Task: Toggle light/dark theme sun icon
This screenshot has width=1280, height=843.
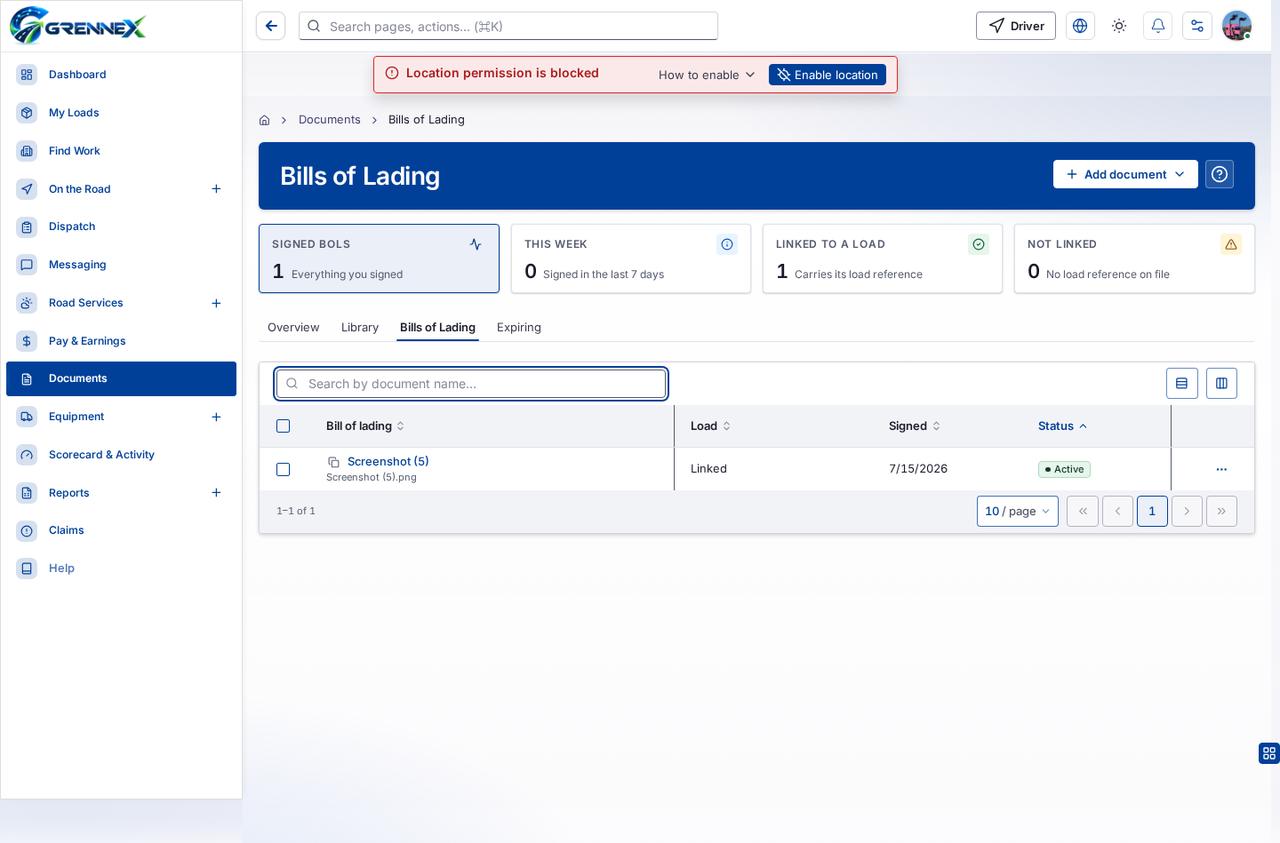Action: coord(1119,26)
